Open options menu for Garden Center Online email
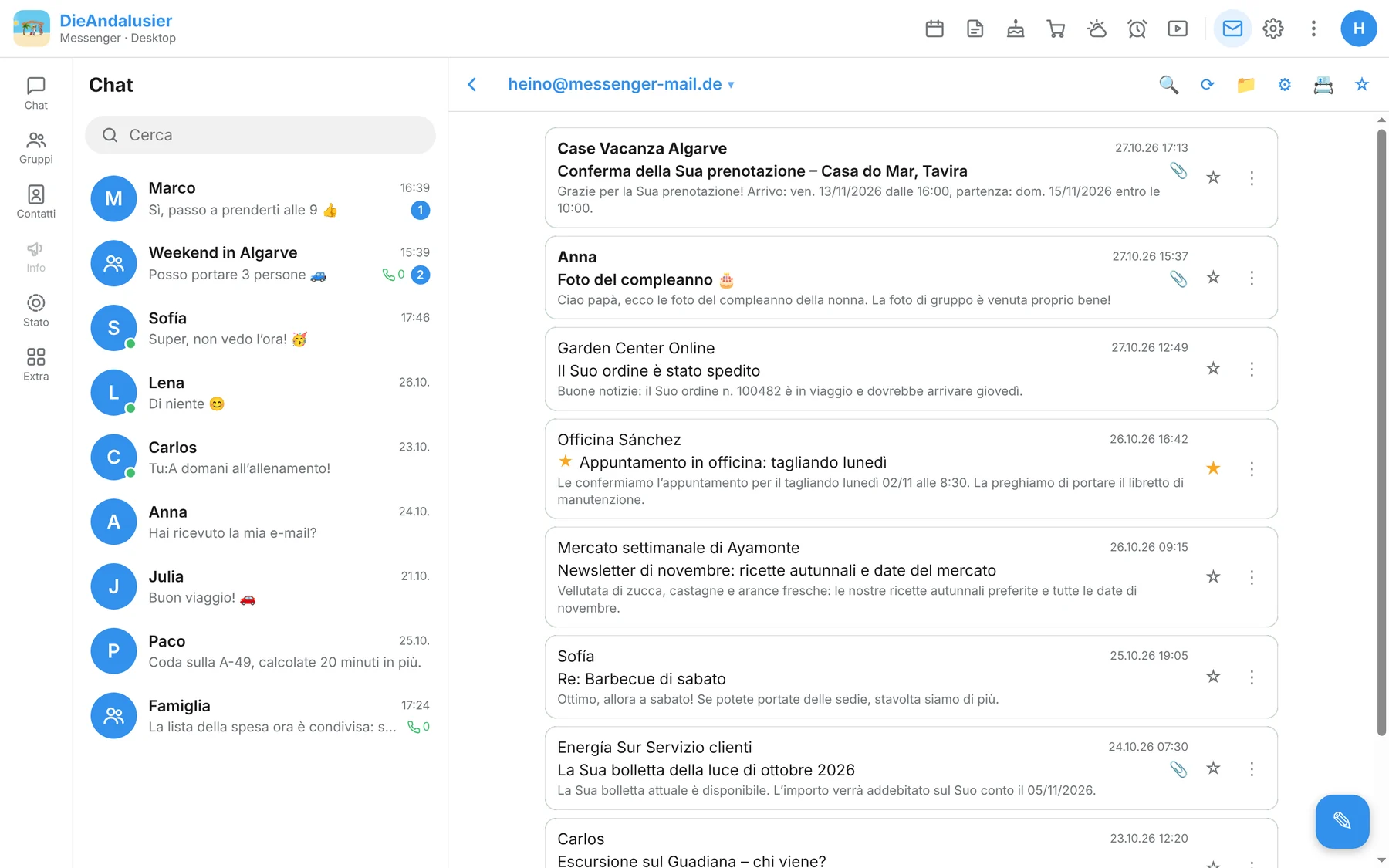 pyautogui.click(x=1252, y=369)
